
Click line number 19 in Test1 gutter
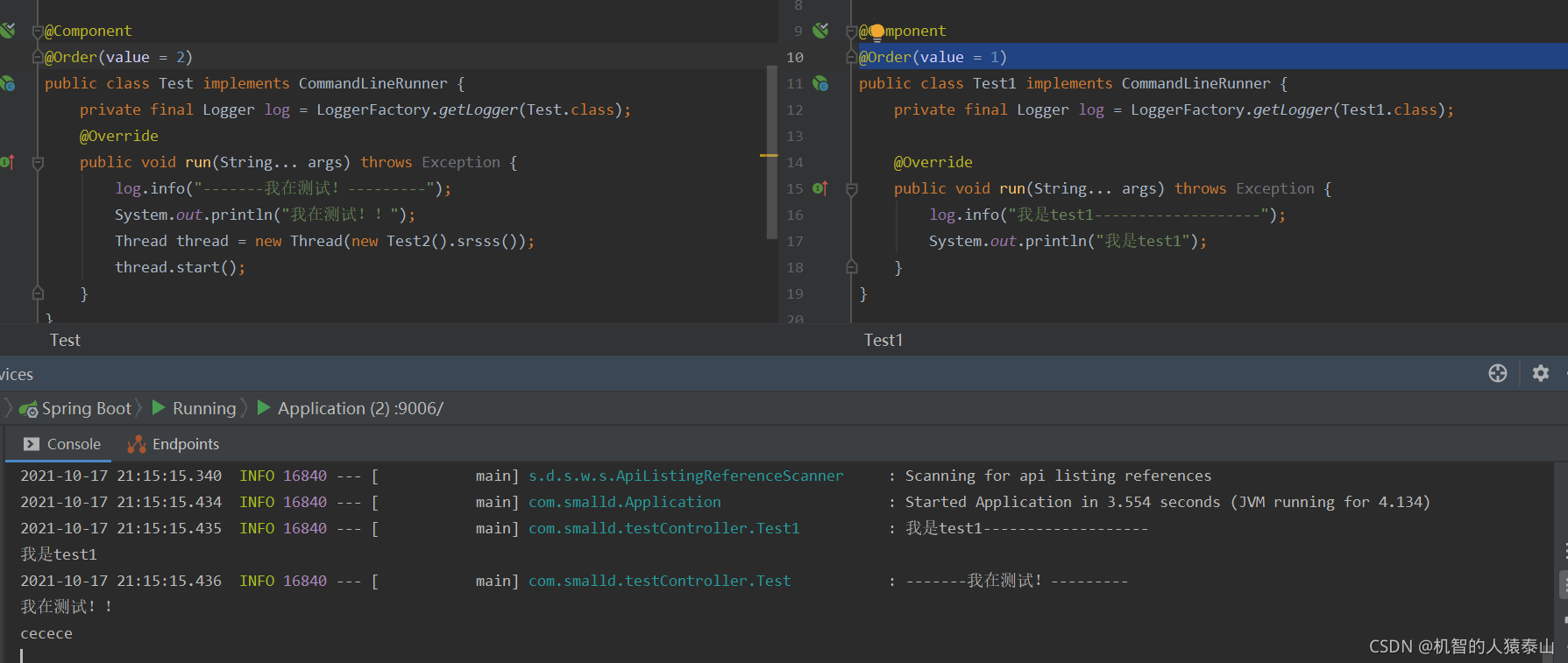tap(795, 293)
